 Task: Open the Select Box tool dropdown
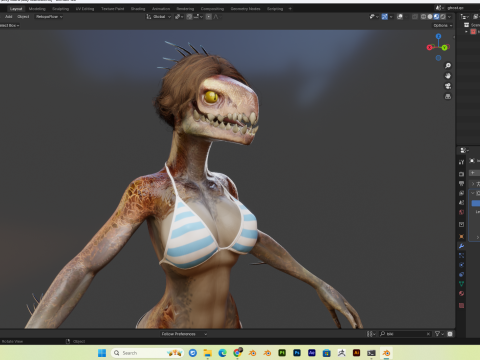pos(10,25)
